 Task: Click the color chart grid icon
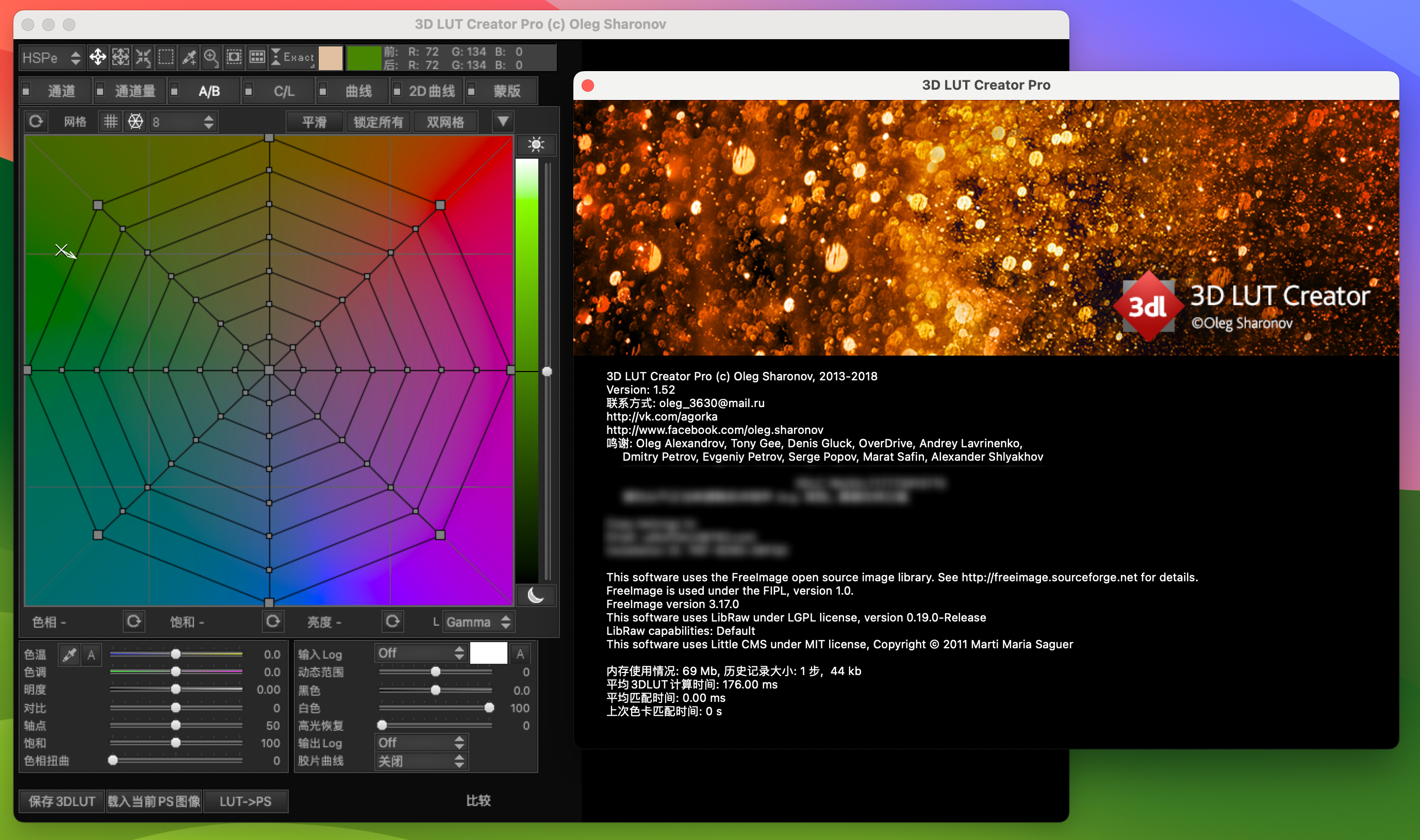point(257,57)
